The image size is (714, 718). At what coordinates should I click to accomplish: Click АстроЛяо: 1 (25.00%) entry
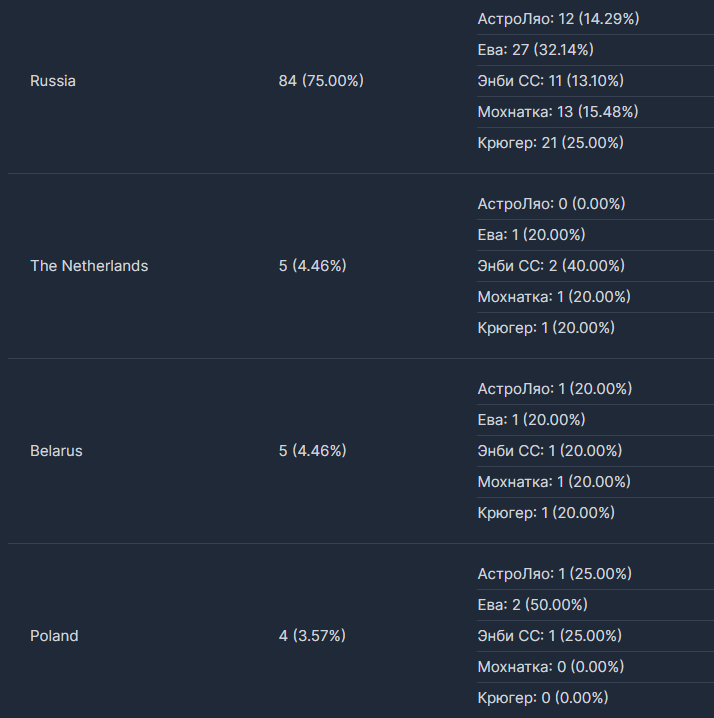click(555, 574)
